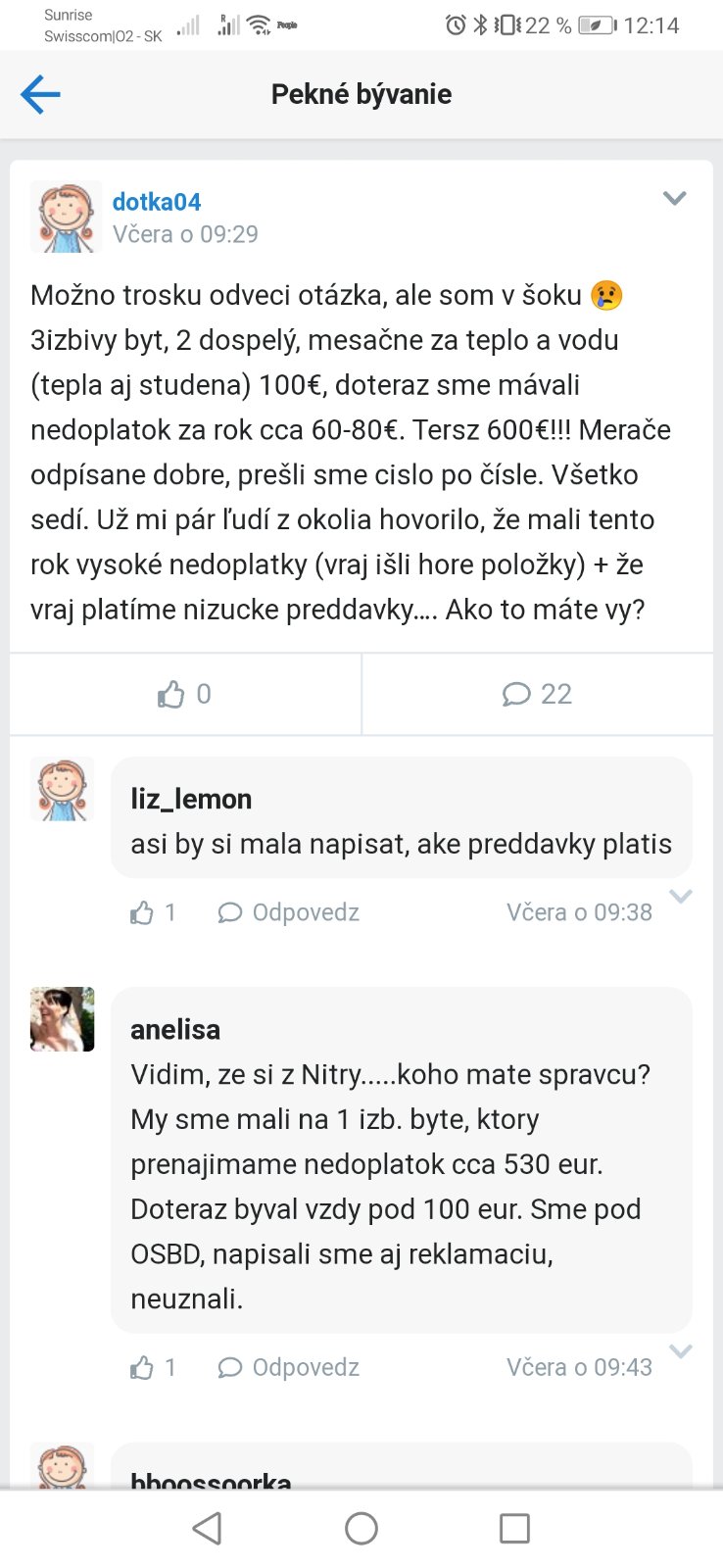Tap the blue back arrow
Screen dimensions: 723x1568
tap(40, 95)
